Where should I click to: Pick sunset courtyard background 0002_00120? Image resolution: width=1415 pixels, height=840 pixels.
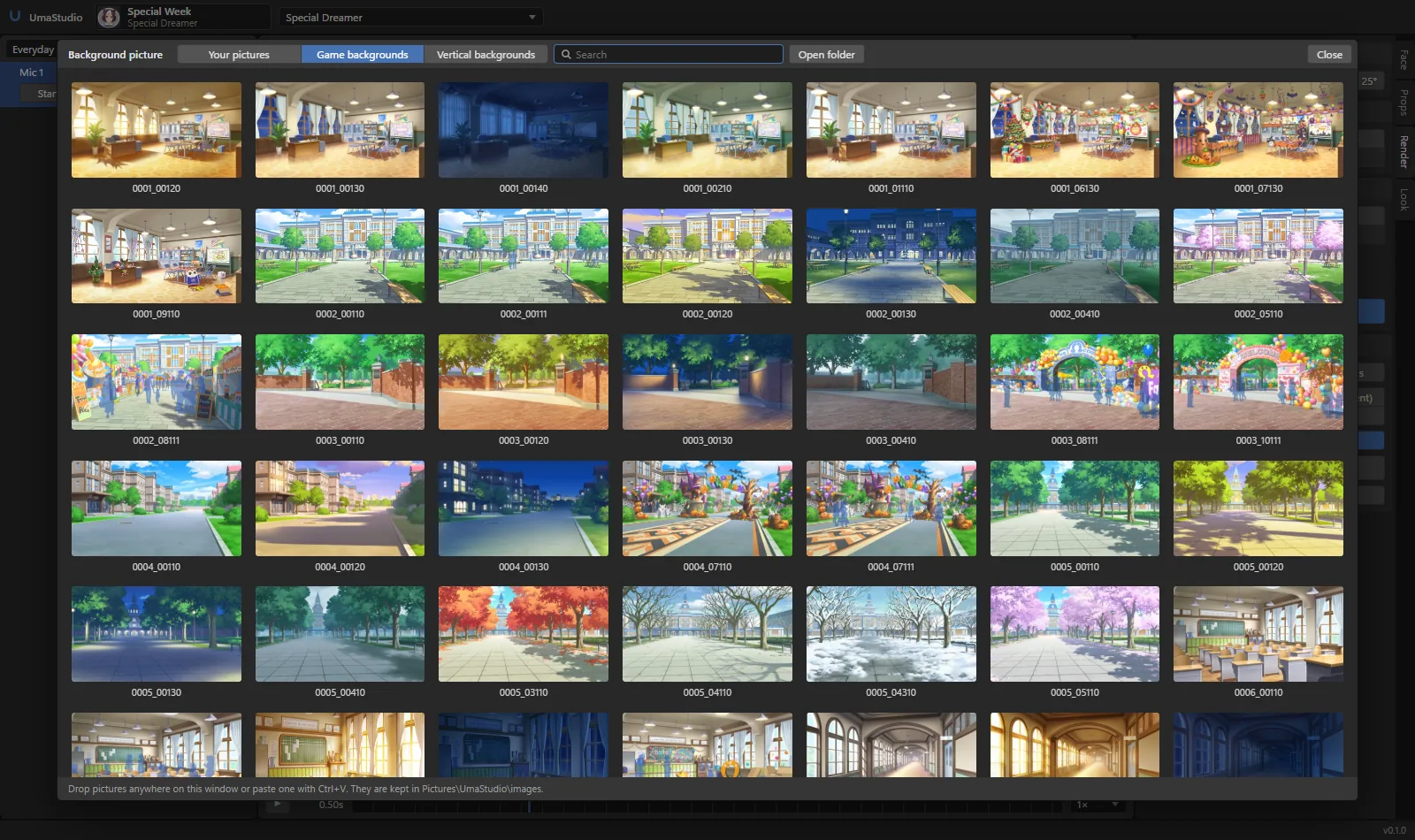pyautogui.click(x=707, y=256)
